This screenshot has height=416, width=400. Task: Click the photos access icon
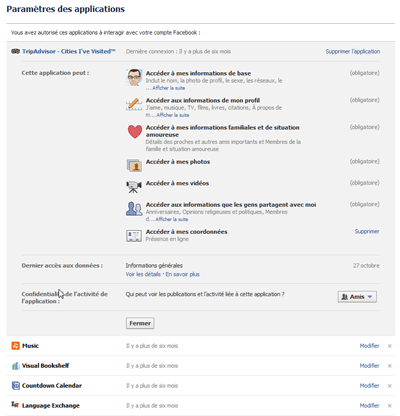pos(134,165)
